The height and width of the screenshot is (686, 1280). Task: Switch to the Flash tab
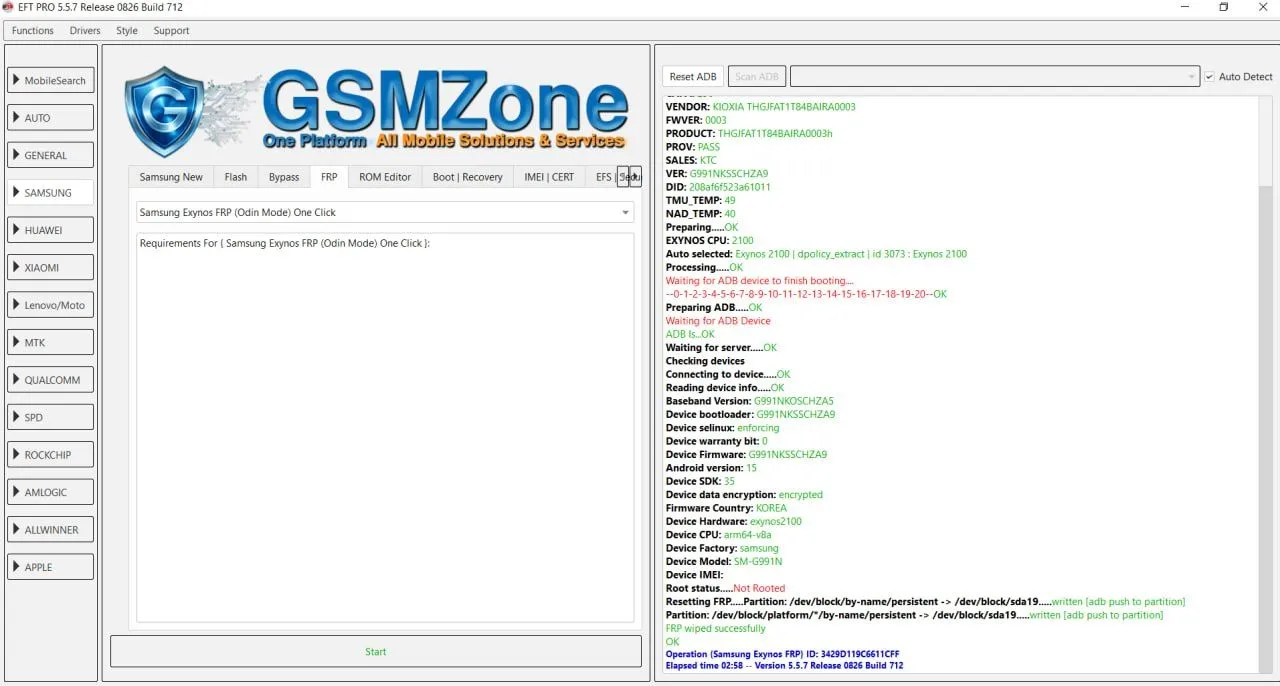tap(236, 177)
